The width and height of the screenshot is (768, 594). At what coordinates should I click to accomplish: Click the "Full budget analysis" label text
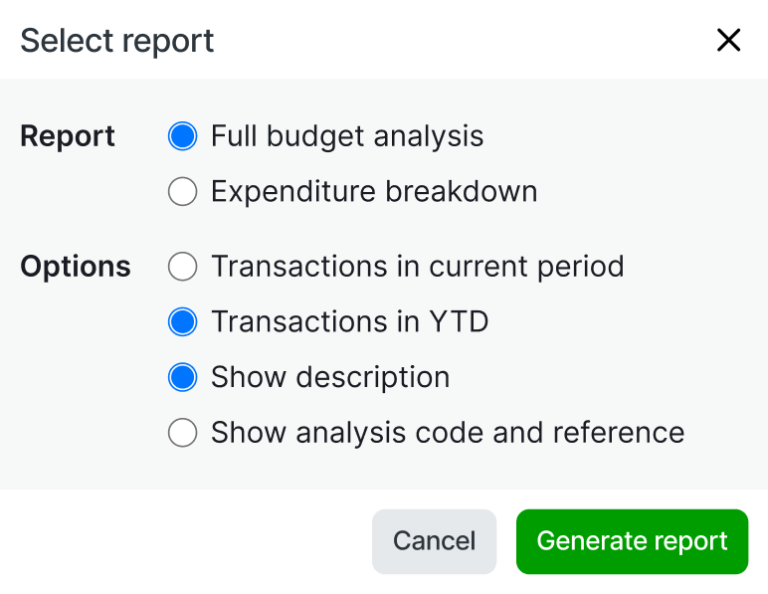(x=347, y=136)
